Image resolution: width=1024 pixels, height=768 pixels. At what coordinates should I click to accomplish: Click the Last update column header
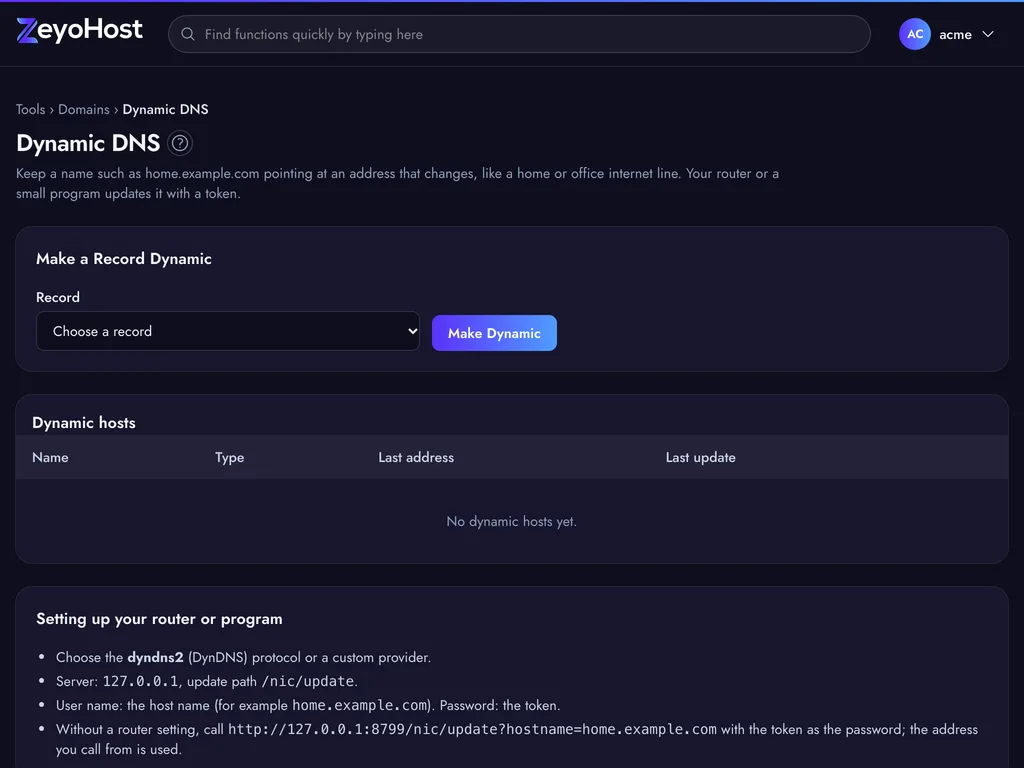[x=700, y=457]
